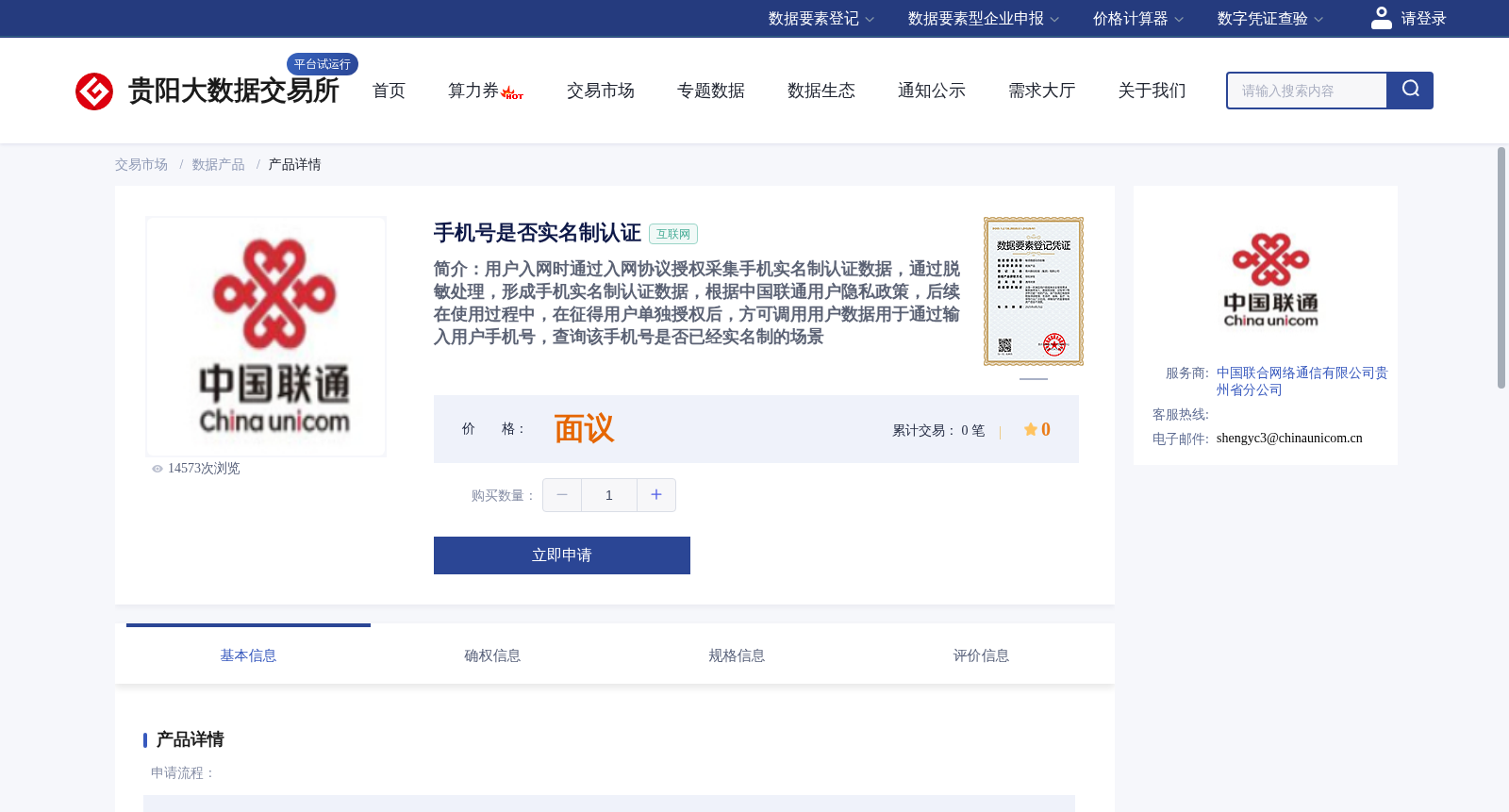The height and width of the screenshot is (812, 1509).
Task: Click the user login avatar icon
Action: 1382,18
